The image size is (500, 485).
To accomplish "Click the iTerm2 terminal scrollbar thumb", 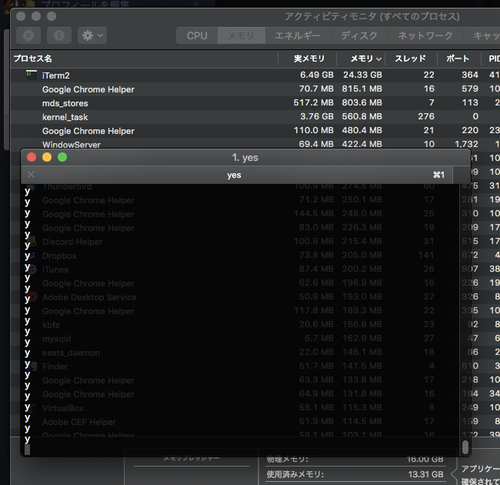I will click(x=465, y=447).
